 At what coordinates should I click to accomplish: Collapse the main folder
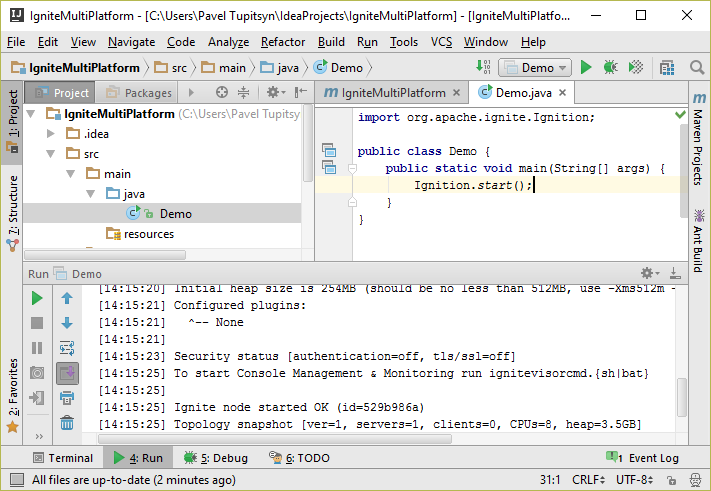(x=71, y=174)
